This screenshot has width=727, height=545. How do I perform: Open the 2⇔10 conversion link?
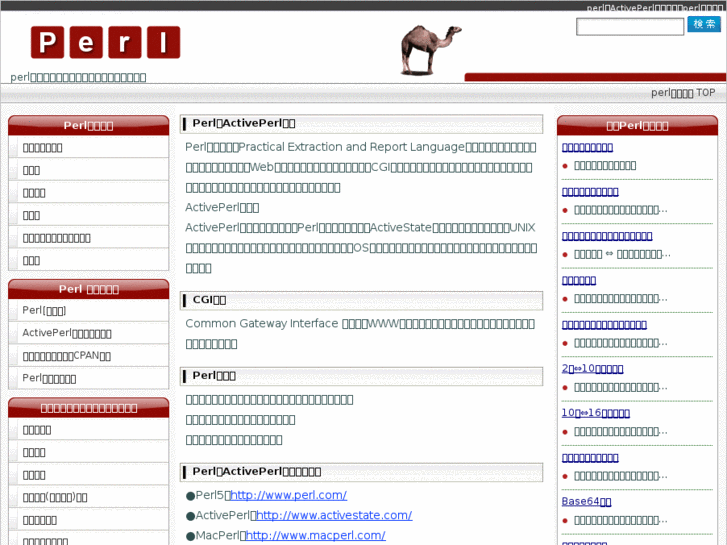[592, 369]
